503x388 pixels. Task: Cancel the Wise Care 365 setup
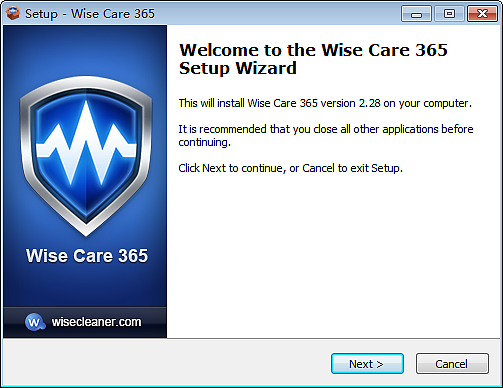click(452, 364)
